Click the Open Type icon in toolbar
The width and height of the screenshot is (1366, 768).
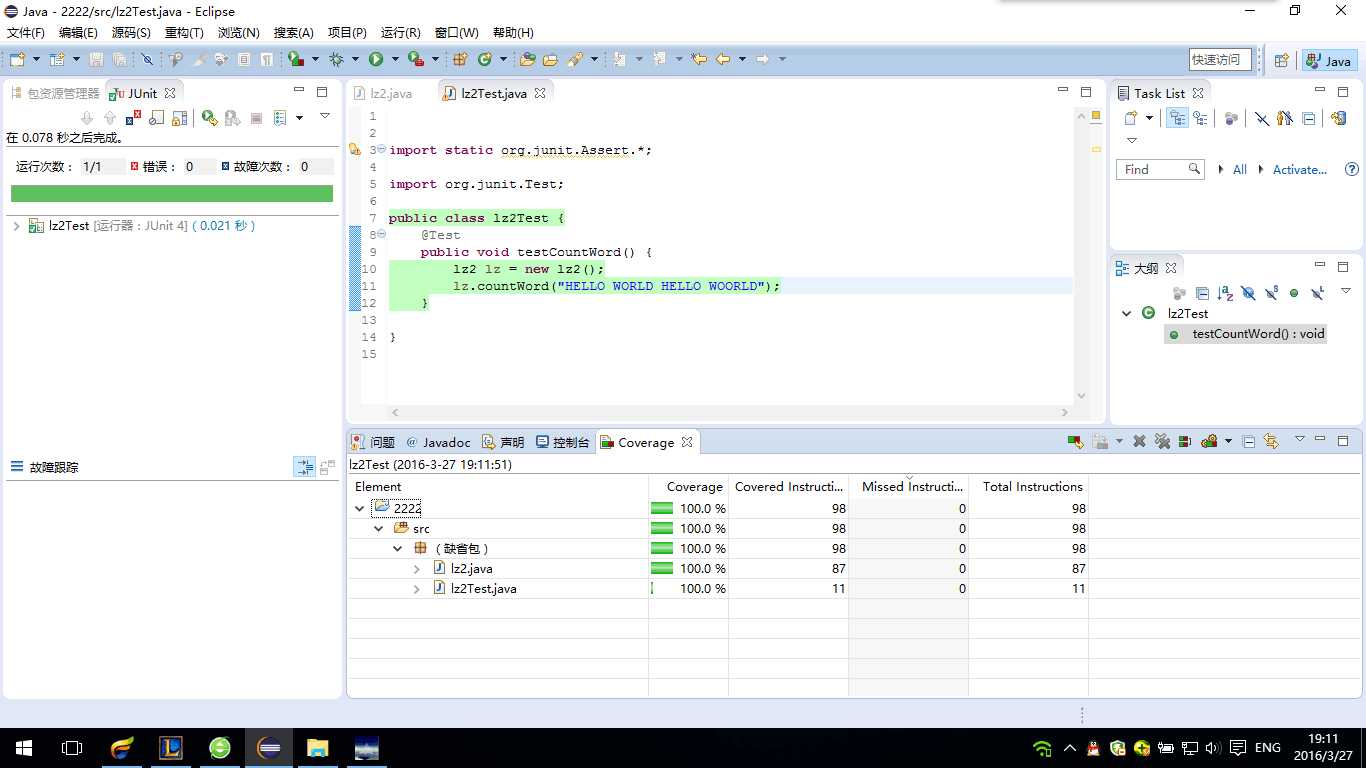tap(527, 59)
